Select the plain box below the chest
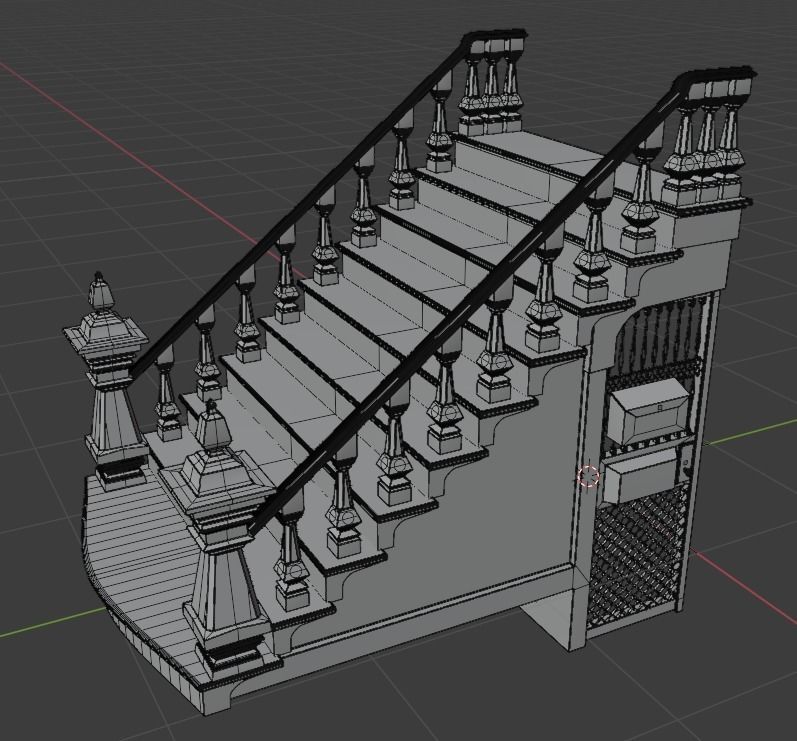 (641, 476)
